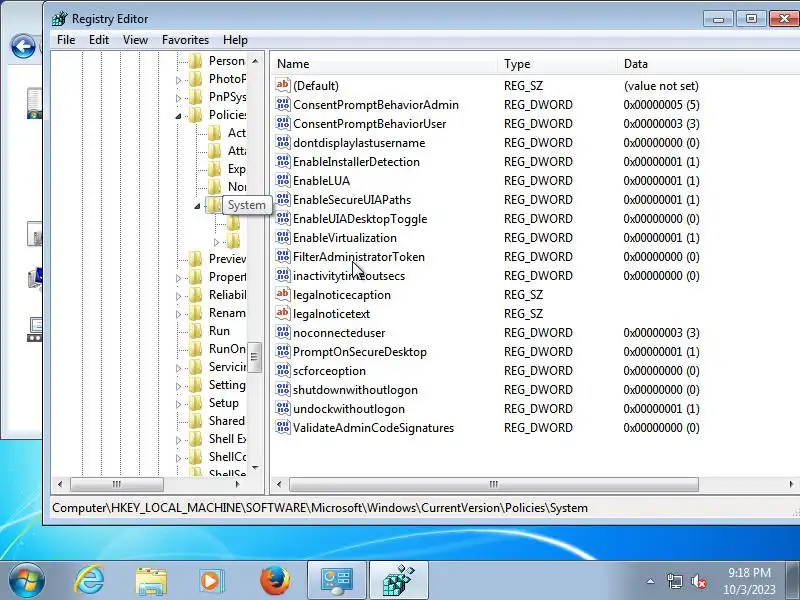
Task: Click the dontdisplaylastusername DWORD icon
Action: [283, 142]
